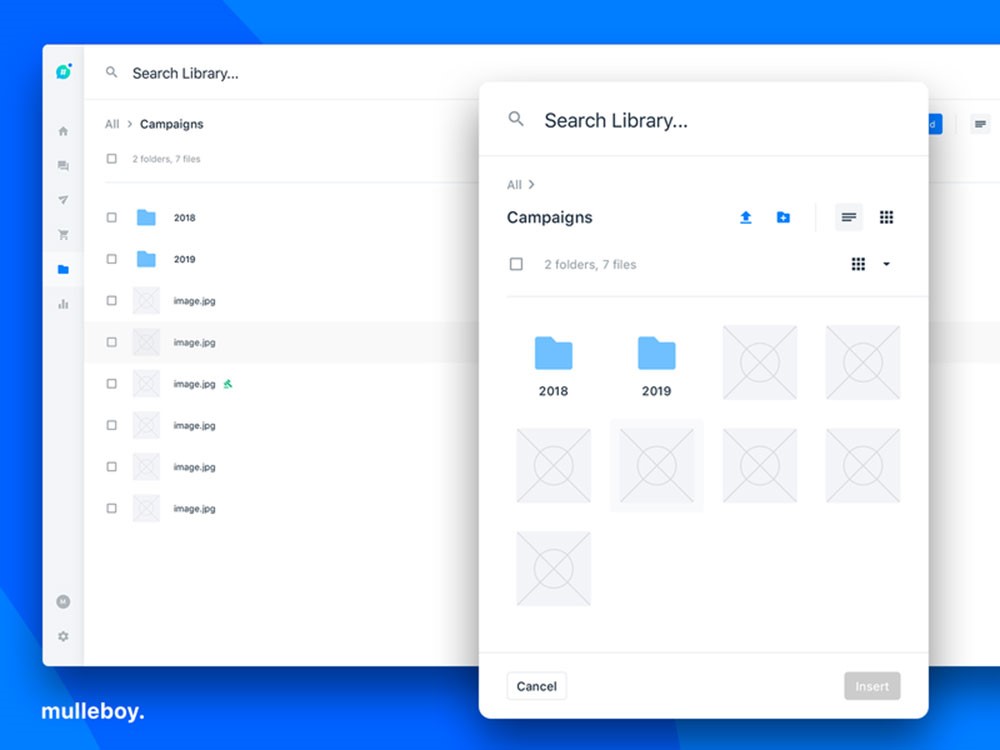Check the 2019 folder row checkbox
1000x750 pixels.
point(112,259)
